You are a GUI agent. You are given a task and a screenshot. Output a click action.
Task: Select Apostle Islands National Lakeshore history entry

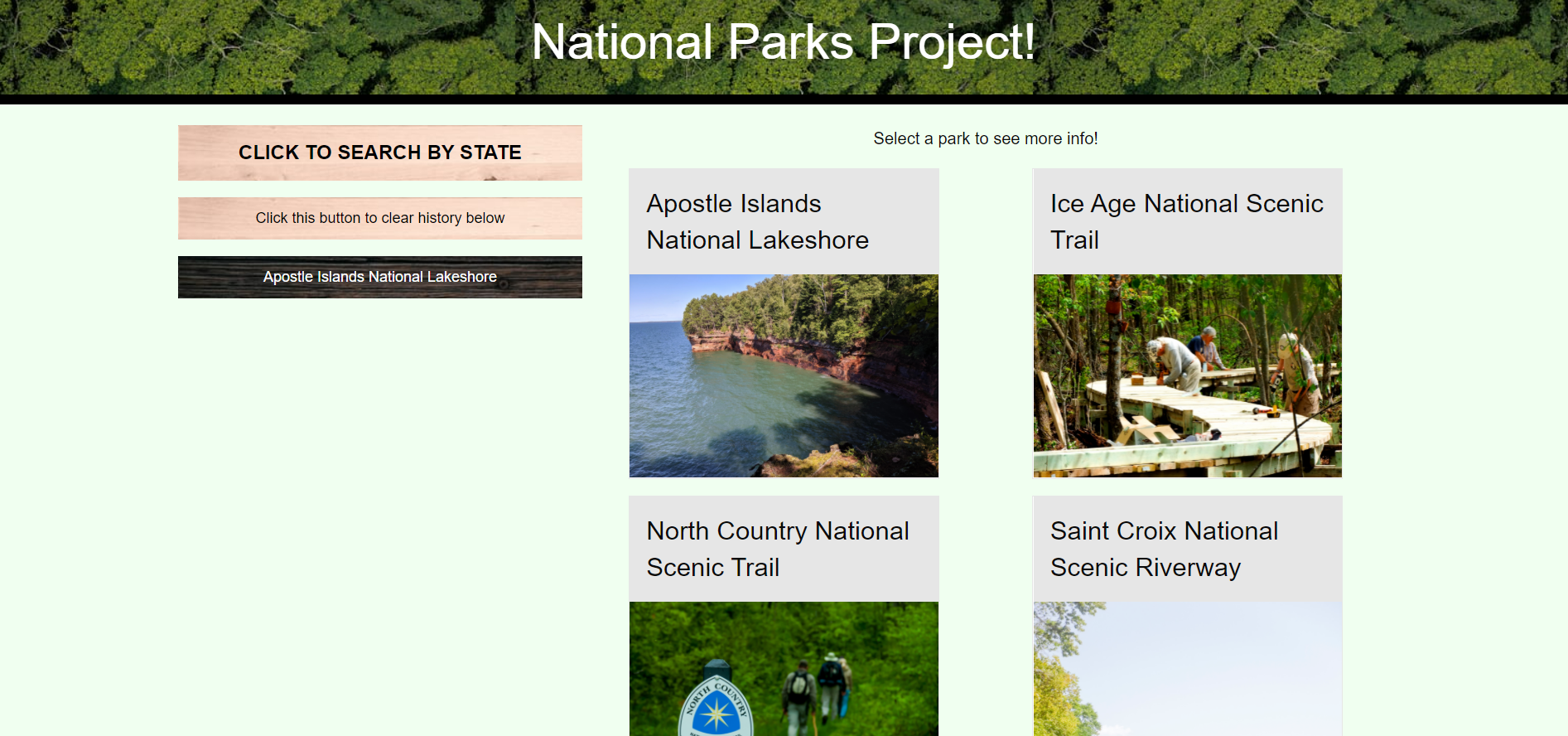pos(379,277)
